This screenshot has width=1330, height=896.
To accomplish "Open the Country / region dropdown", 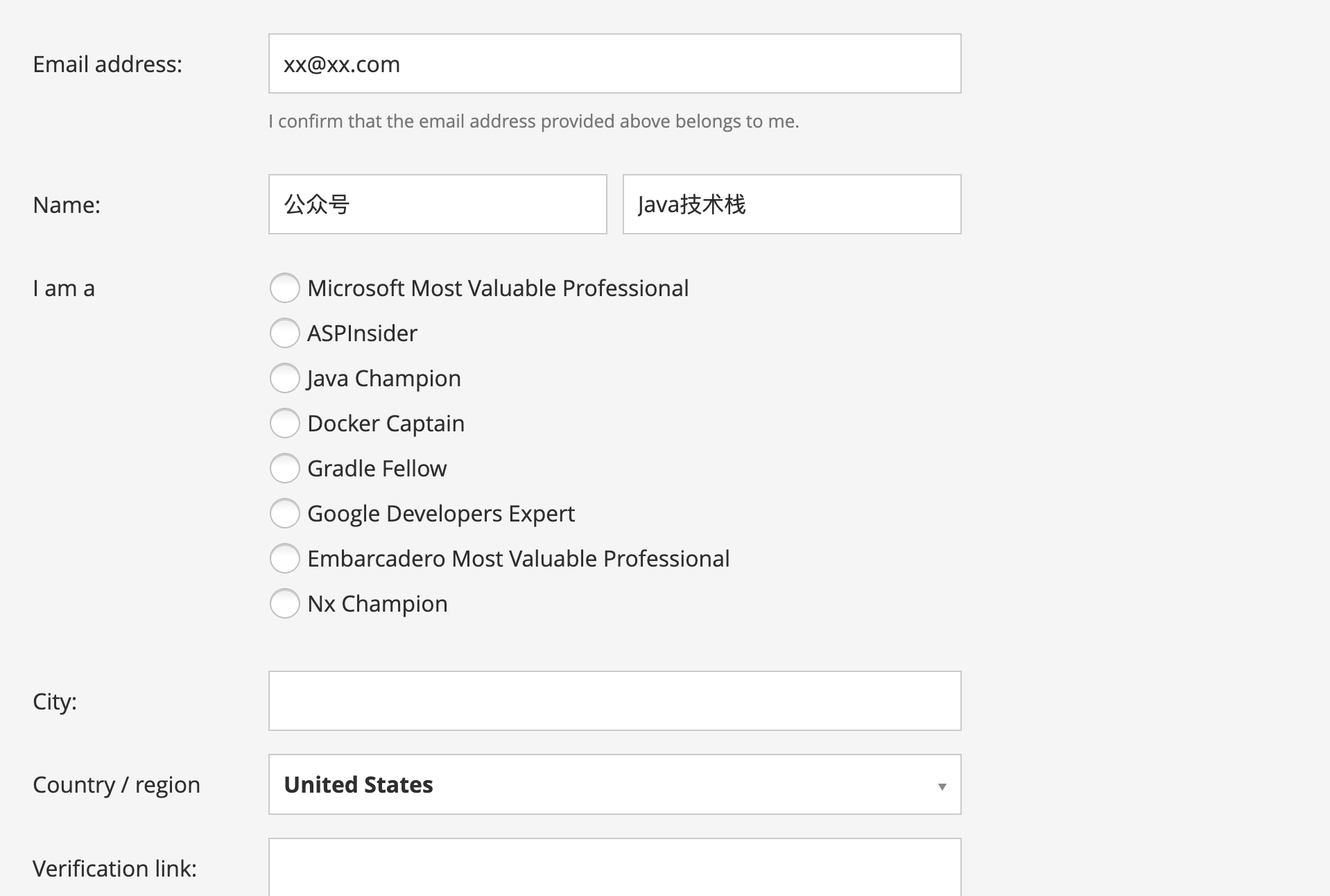I will (614, 784).
